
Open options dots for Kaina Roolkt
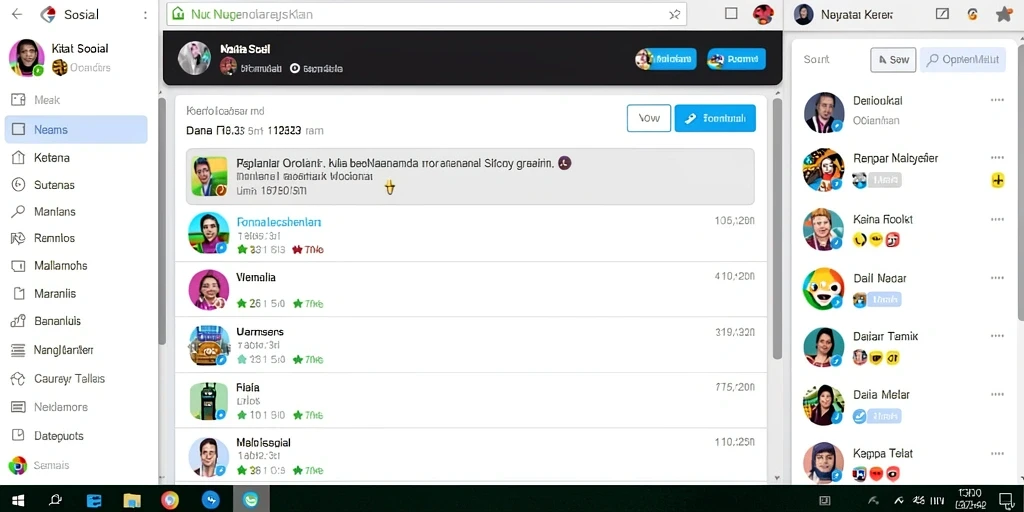[997, 219]
